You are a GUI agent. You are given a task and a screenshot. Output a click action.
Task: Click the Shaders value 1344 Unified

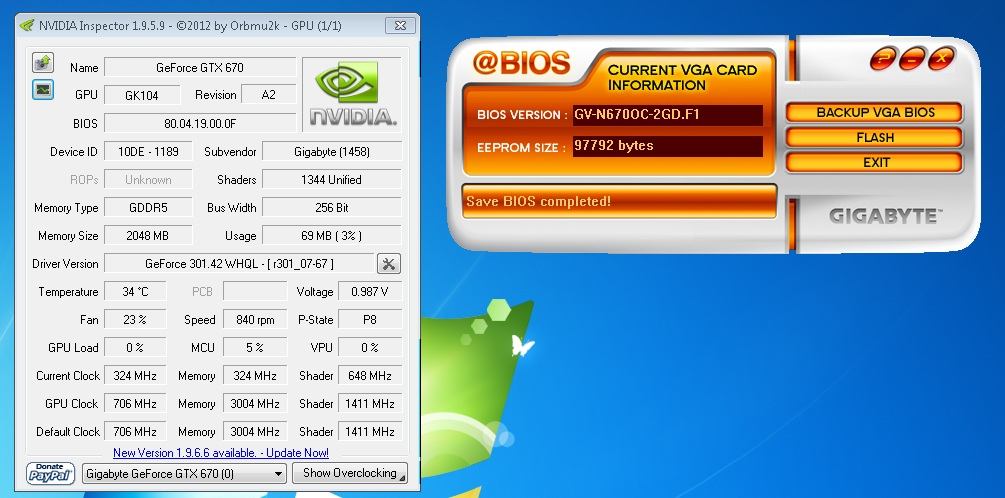[332, 179]
